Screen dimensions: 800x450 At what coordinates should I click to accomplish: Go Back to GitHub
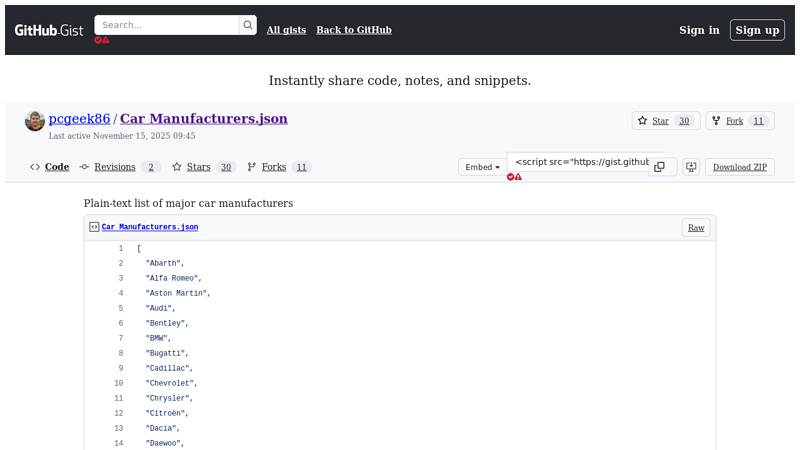354,30
